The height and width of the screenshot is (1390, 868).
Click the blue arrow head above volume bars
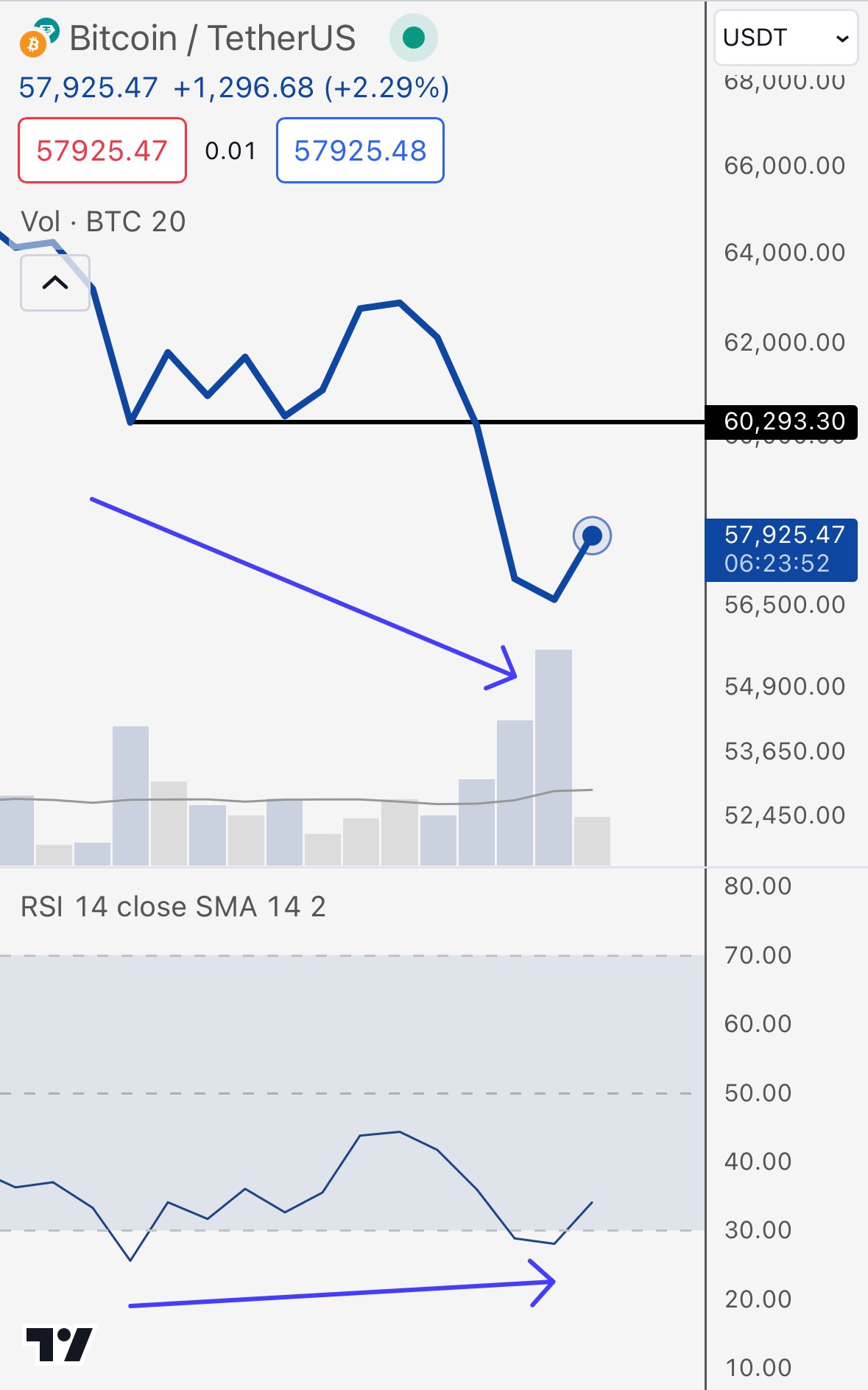click(502, 668)
